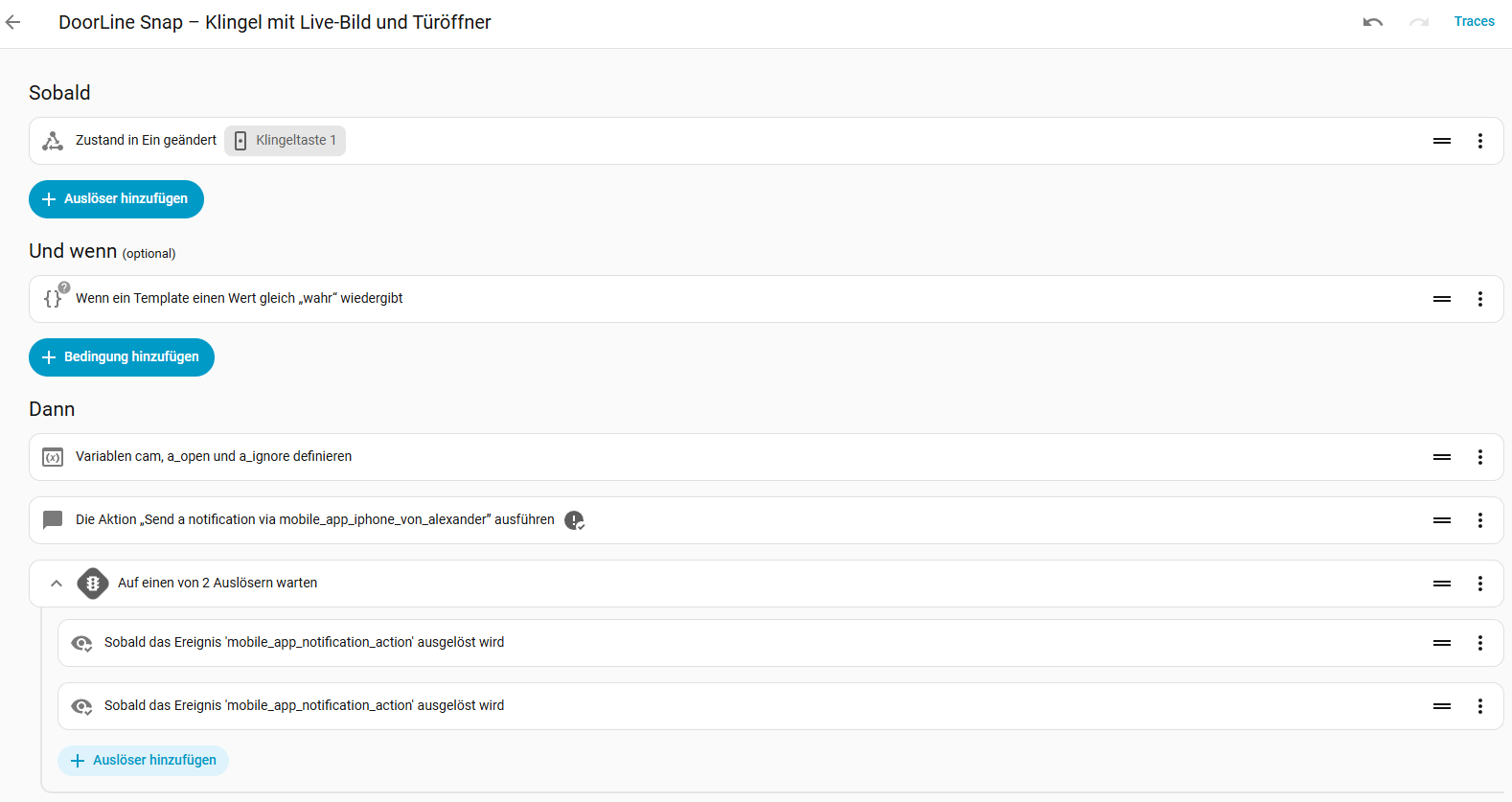Image resolution: width=1512 pixels, height=802 pixels.
Task: Click the traffic-light wait for trigger icon
Action: pyautogui.click(x=93, y=584)
